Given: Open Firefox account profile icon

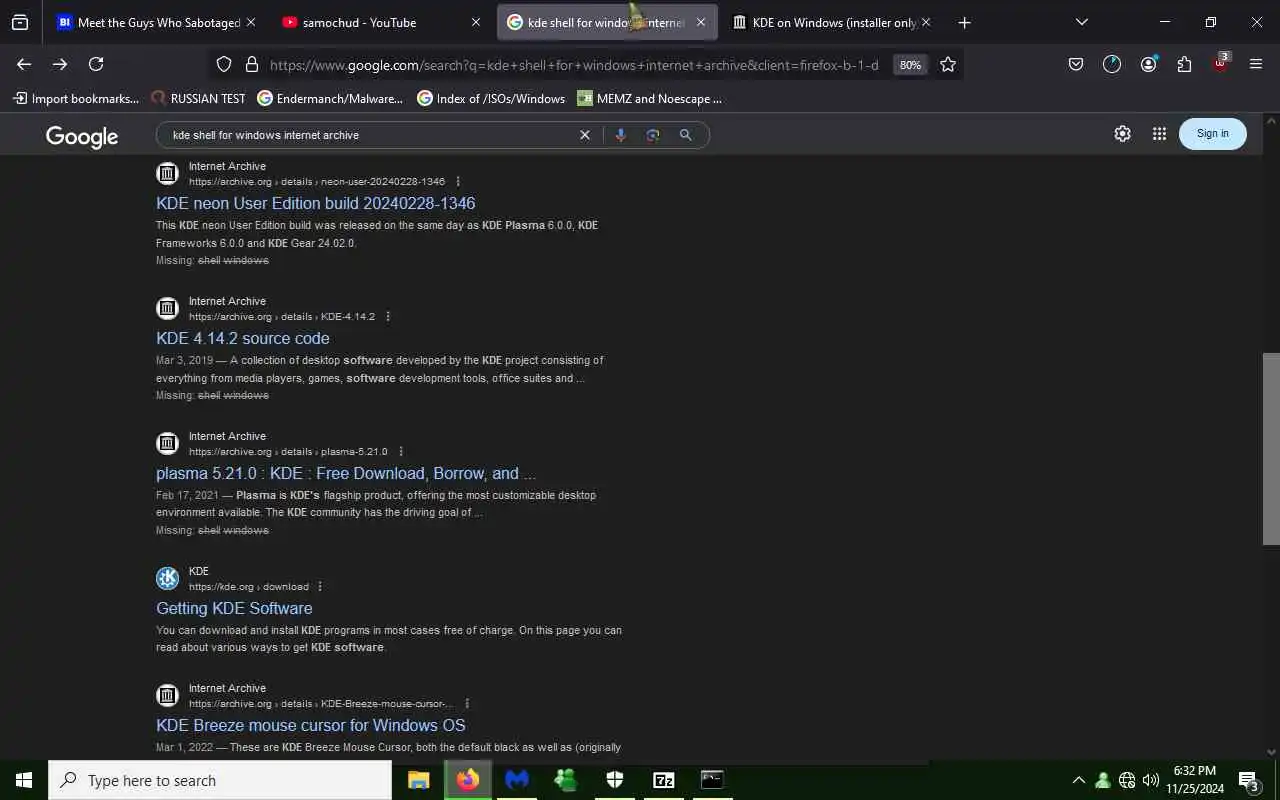Looking at the screenshot, I should (1148, 64).
